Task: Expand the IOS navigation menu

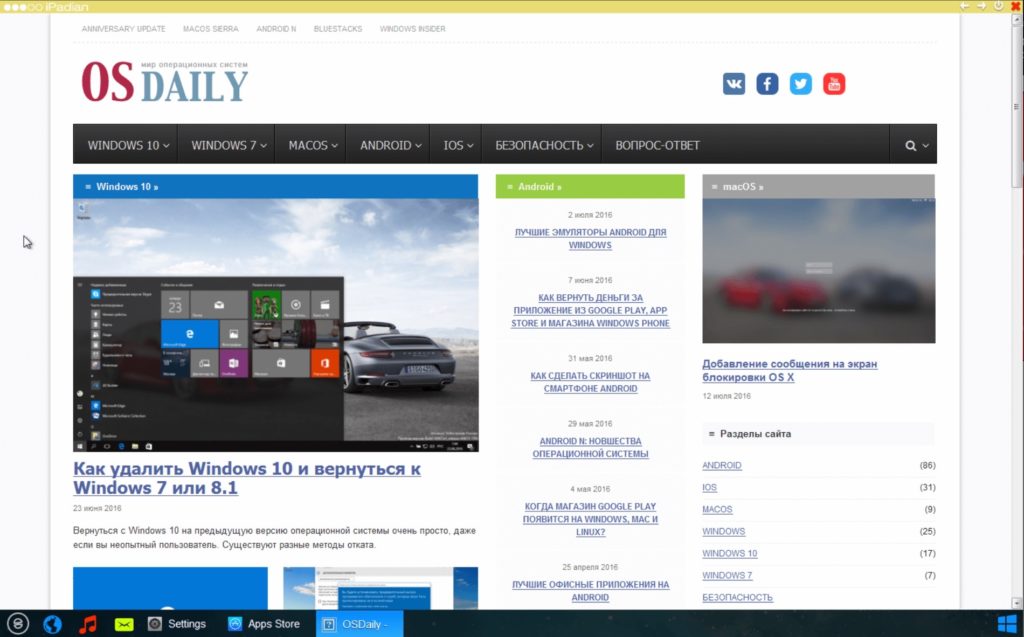Action: (x=458, y=145)
